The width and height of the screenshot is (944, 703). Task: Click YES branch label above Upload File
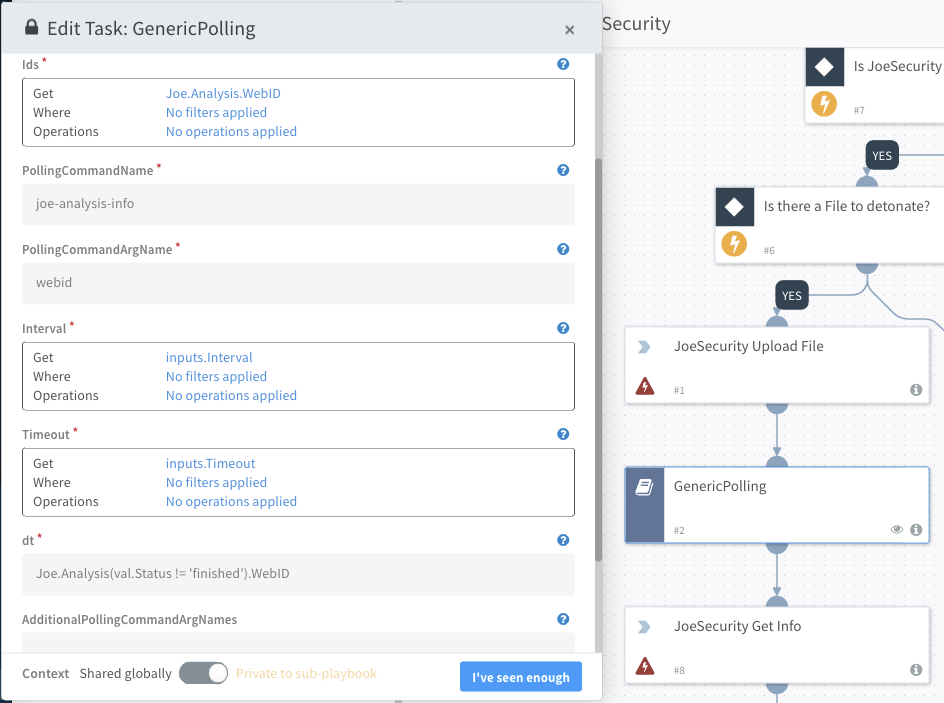click(x=791, y=296)
